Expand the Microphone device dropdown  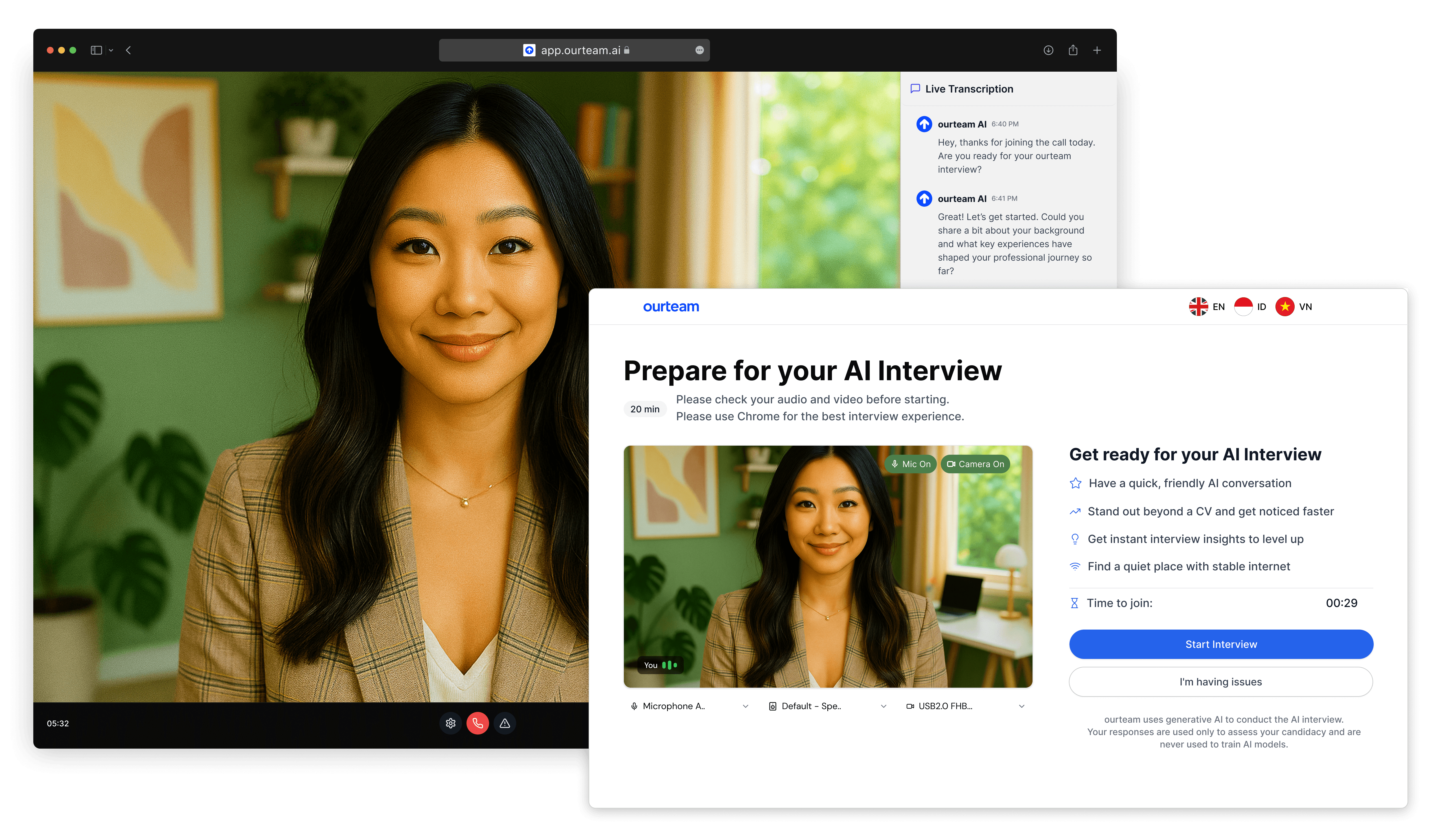[x=689, y=706]
